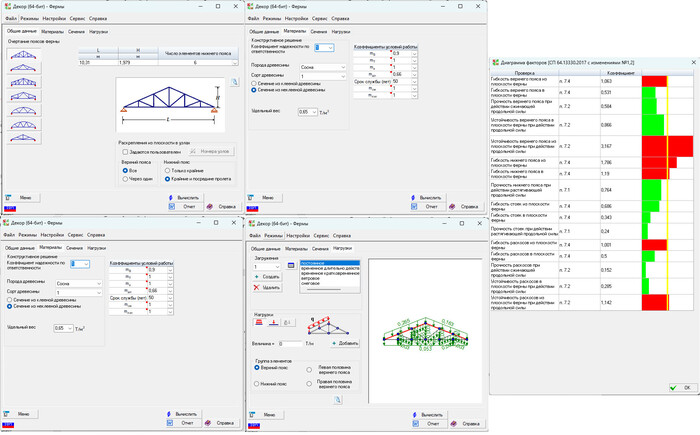The width and height of the screenshot is (700, 435).
Task: Click the Величина load value input field
Action: click(x=291, y=344)
